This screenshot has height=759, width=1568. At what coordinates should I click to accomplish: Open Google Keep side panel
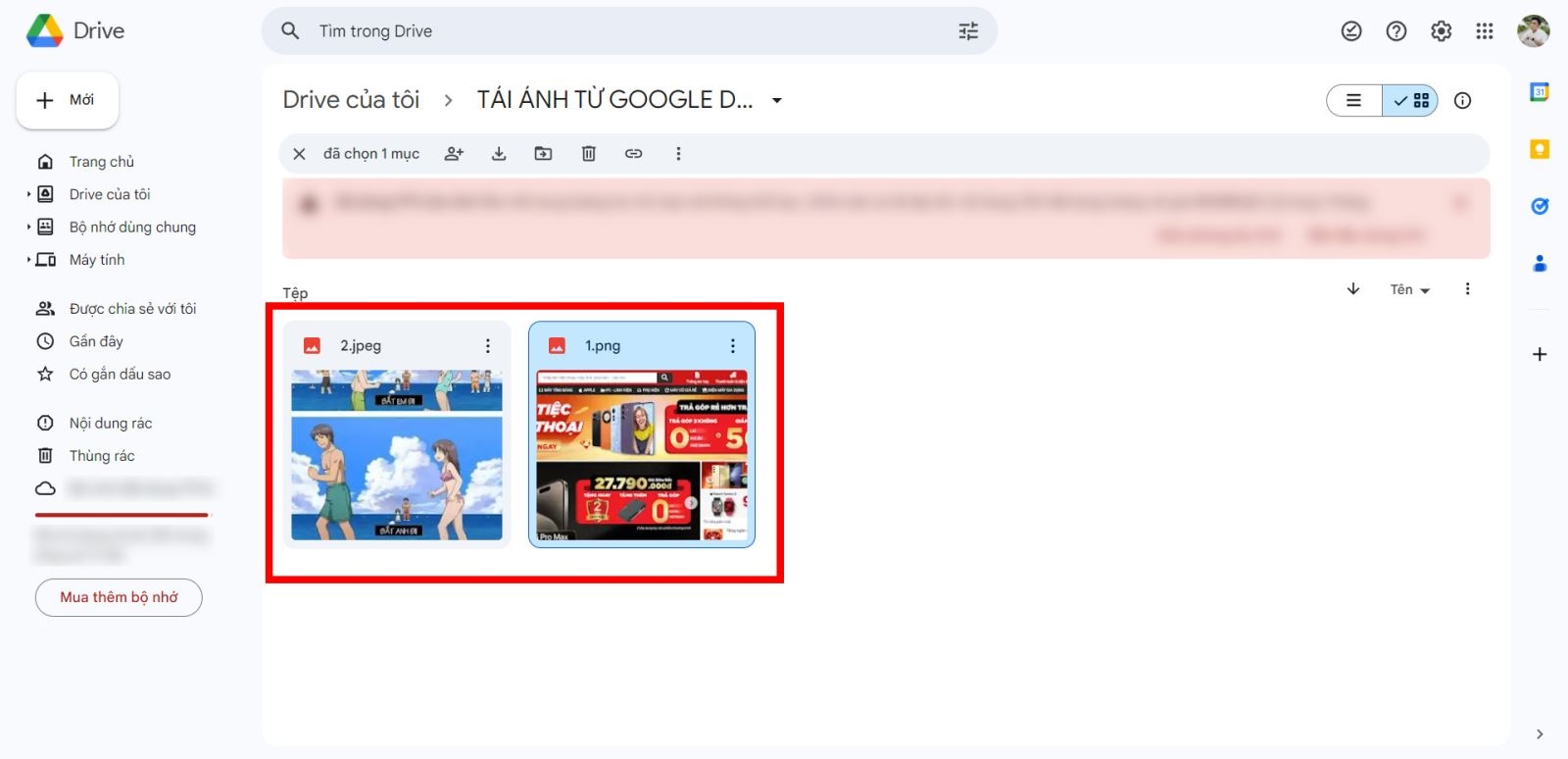tap(1540, 149)
